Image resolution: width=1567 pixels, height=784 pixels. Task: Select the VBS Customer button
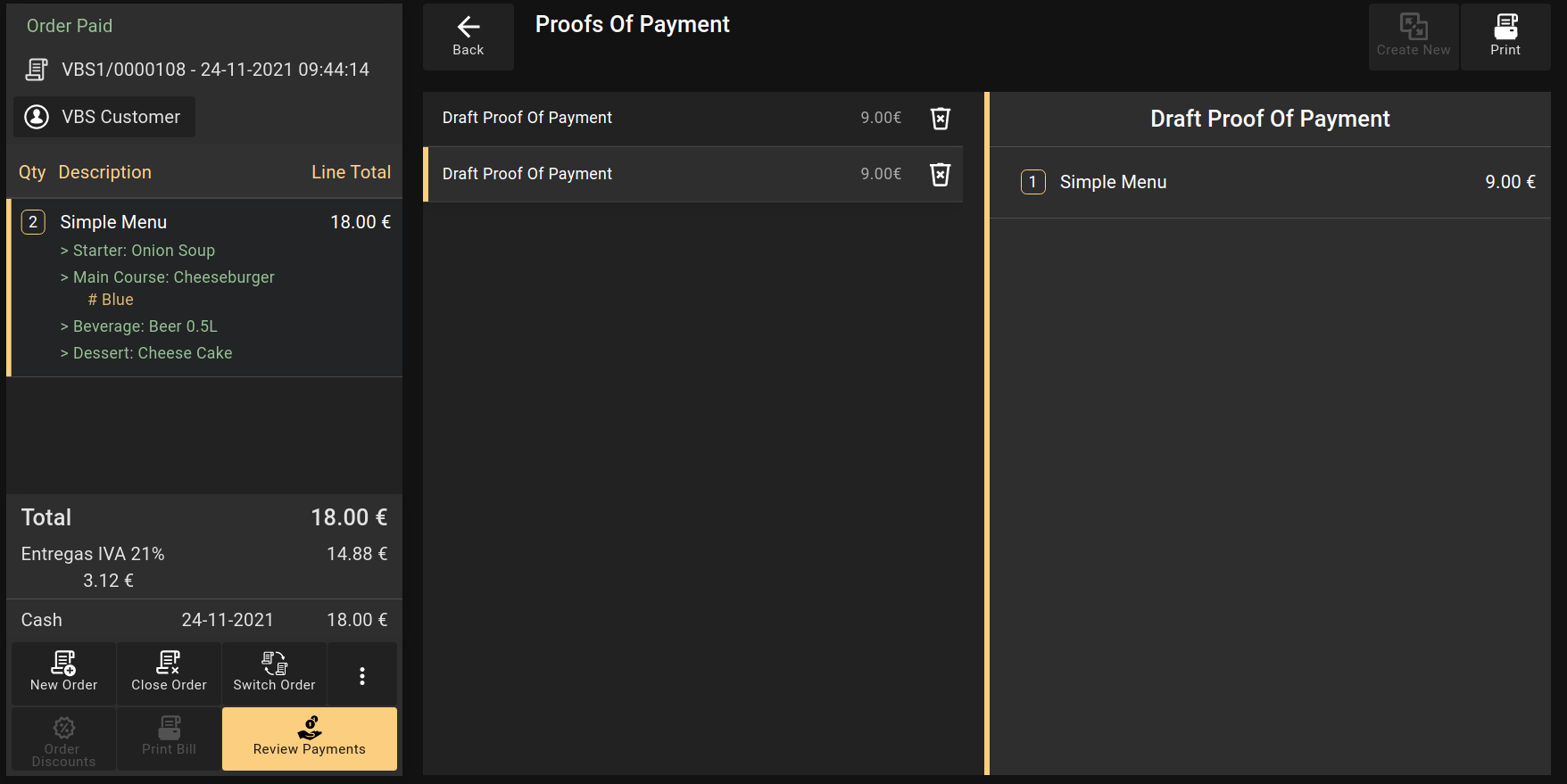click(x=104, y=117)
